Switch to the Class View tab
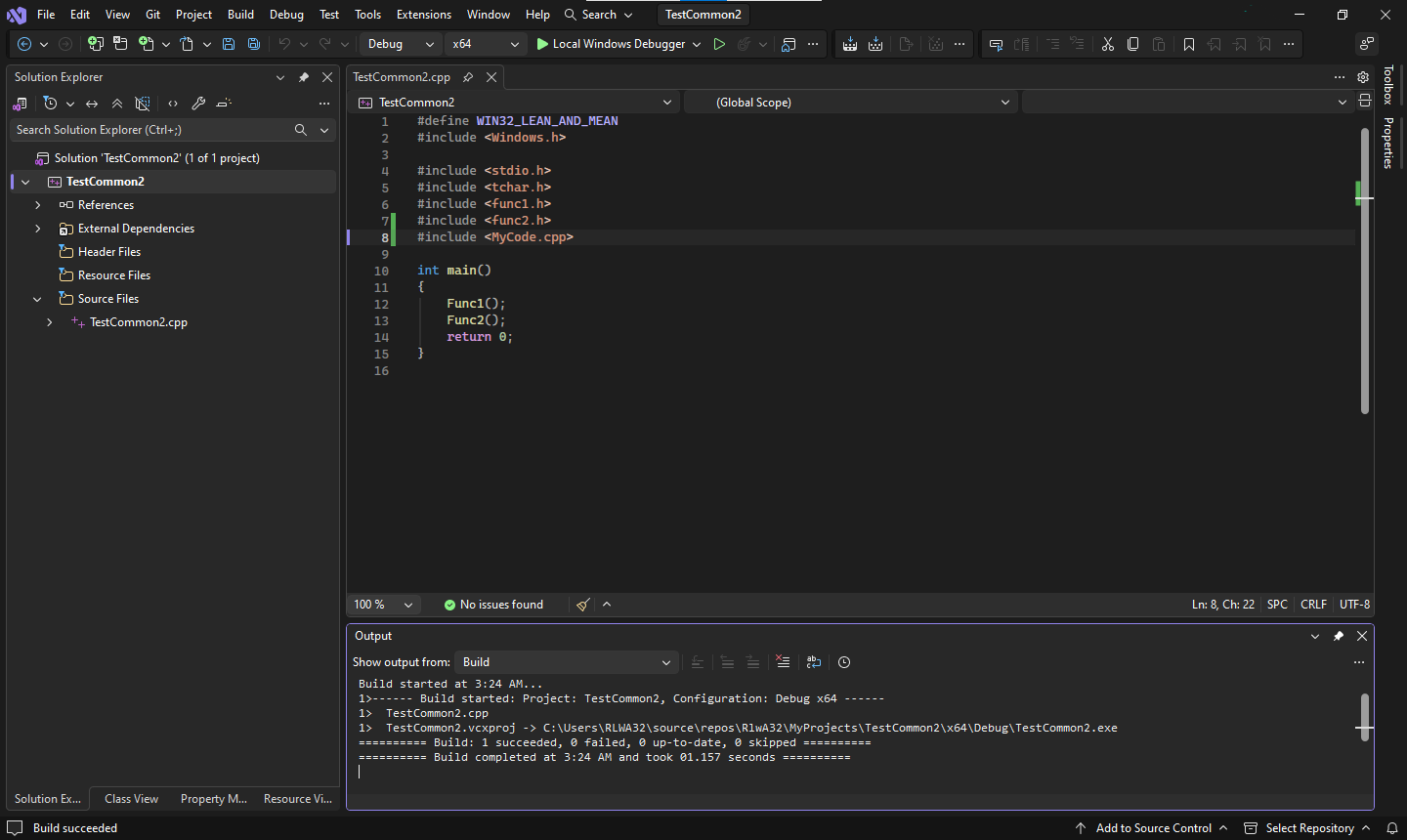The image size is (1407, 840). click(x=131, y=799)
